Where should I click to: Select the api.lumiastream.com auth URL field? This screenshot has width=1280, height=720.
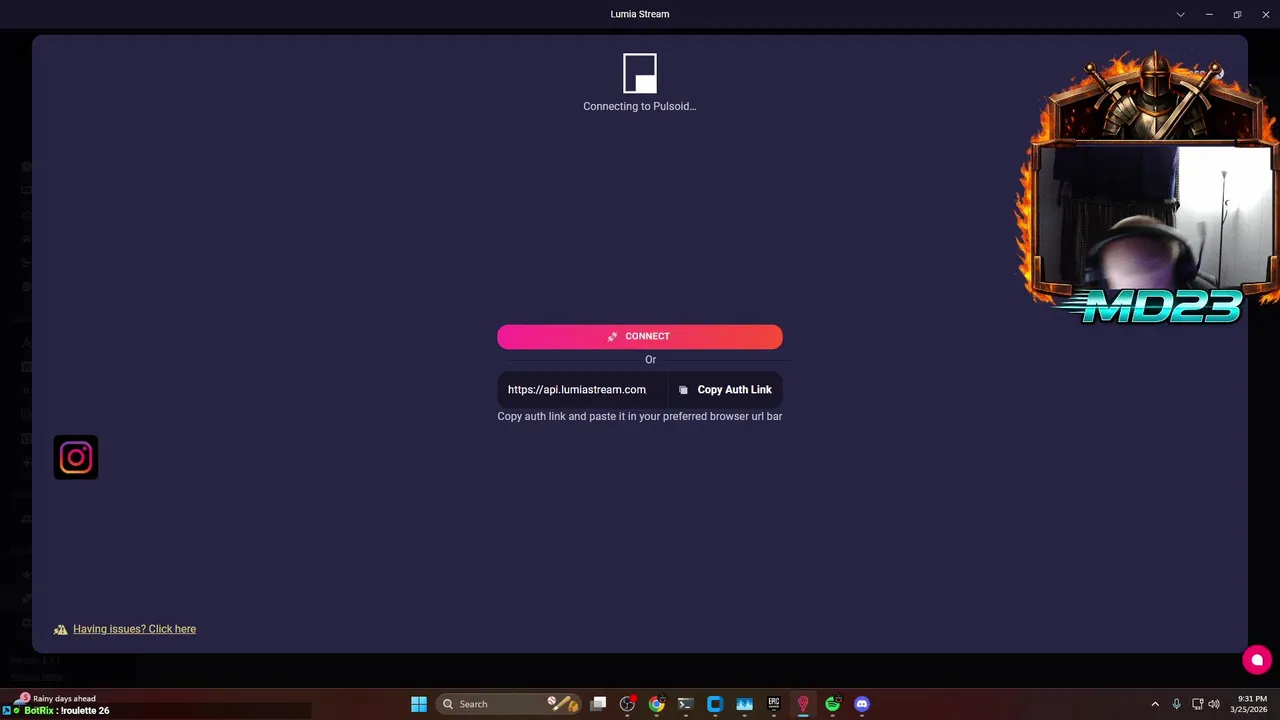click(582, 390)
